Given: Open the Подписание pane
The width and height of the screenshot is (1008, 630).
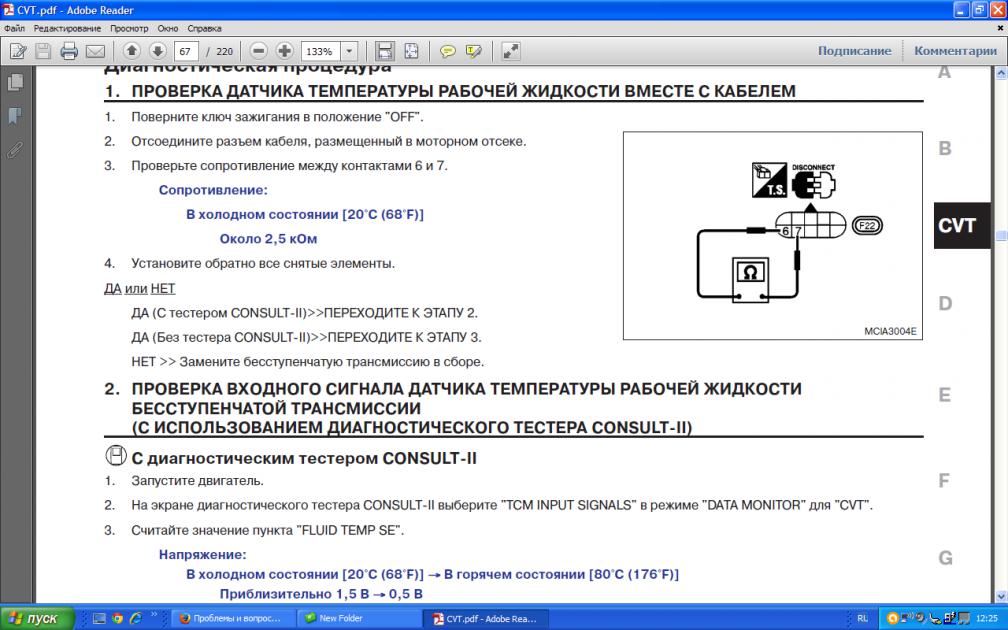Looking at the screenshot, I should point(854,51).
